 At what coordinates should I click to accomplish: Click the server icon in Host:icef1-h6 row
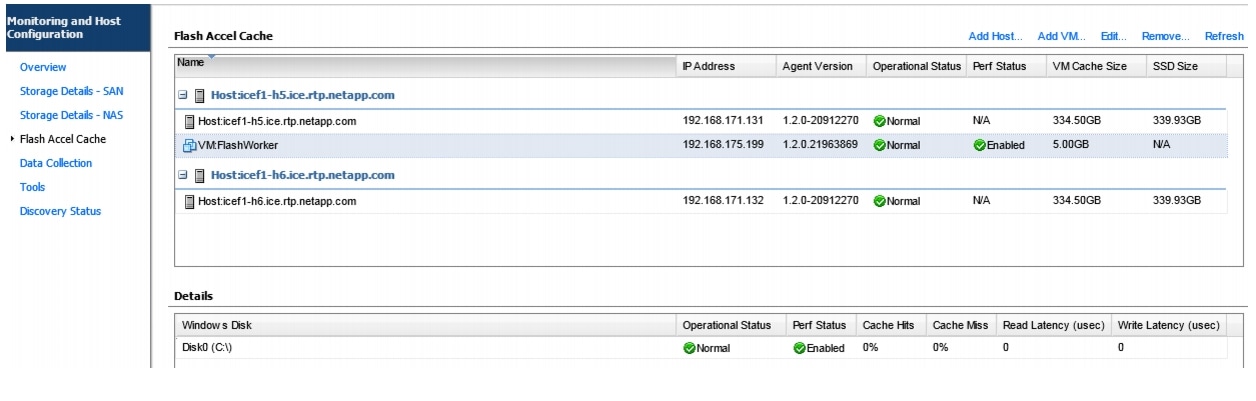pos(190,201)
